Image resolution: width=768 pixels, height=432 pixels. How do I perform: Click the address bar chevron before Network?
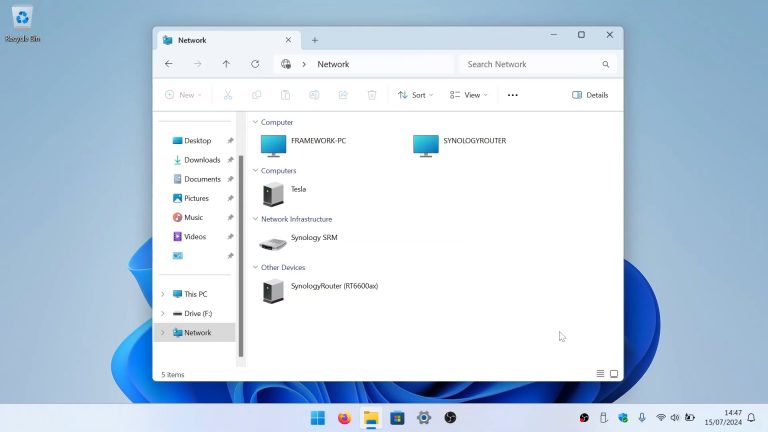tap(304, 64)
